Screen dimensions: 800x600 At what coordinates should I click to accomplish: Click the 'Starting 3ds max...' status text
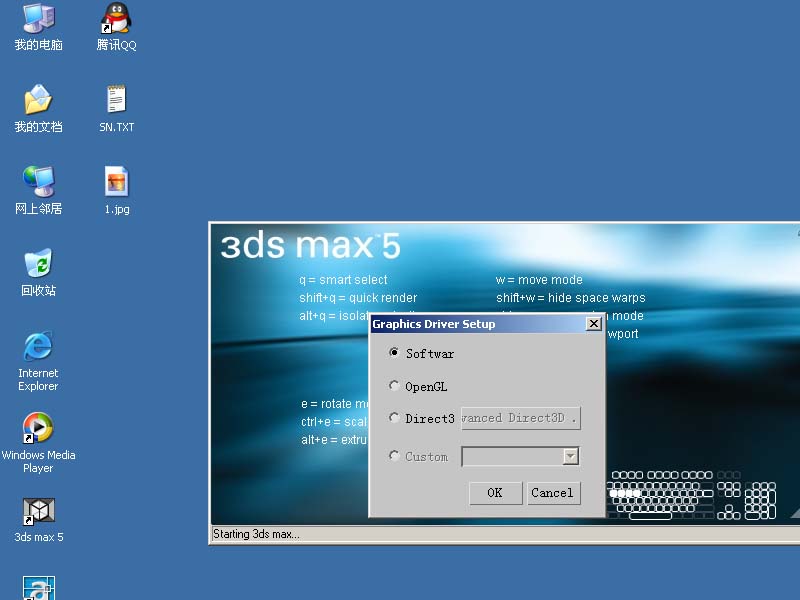click(x=256, y=534)
